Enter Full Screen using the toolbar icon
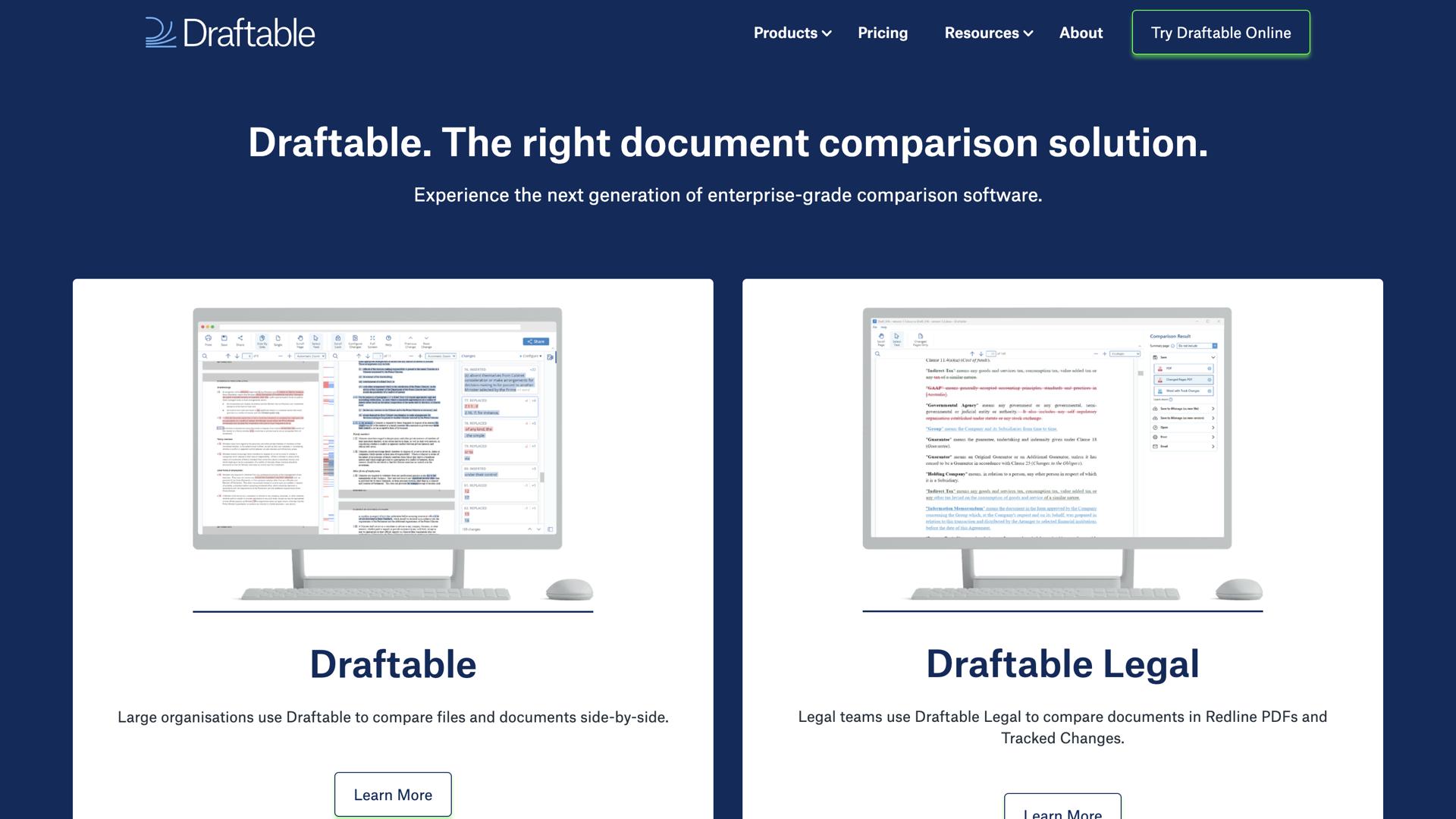Image resolution: width=1456 pixels, height=819 pixels. 372,340
